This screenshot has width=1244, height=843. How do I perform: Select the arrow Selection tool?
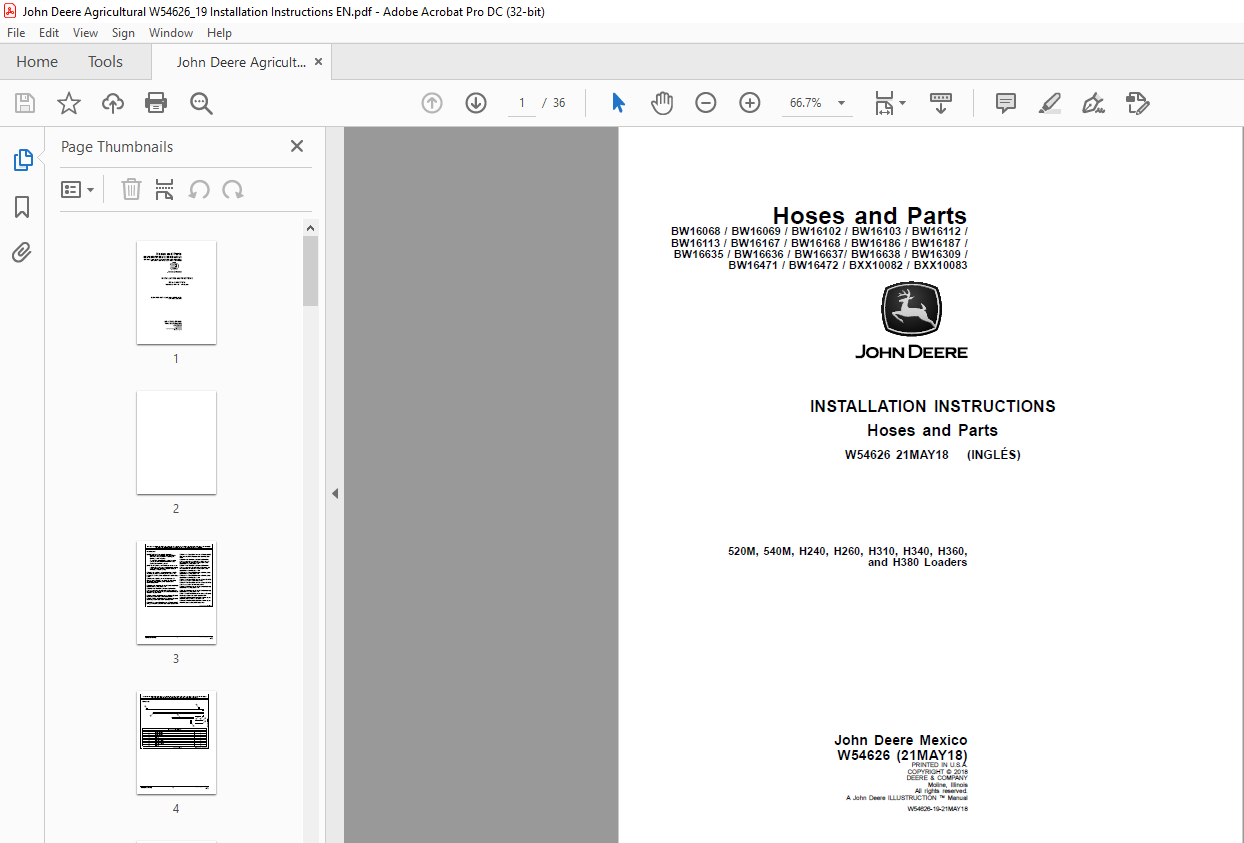(618, 103)
